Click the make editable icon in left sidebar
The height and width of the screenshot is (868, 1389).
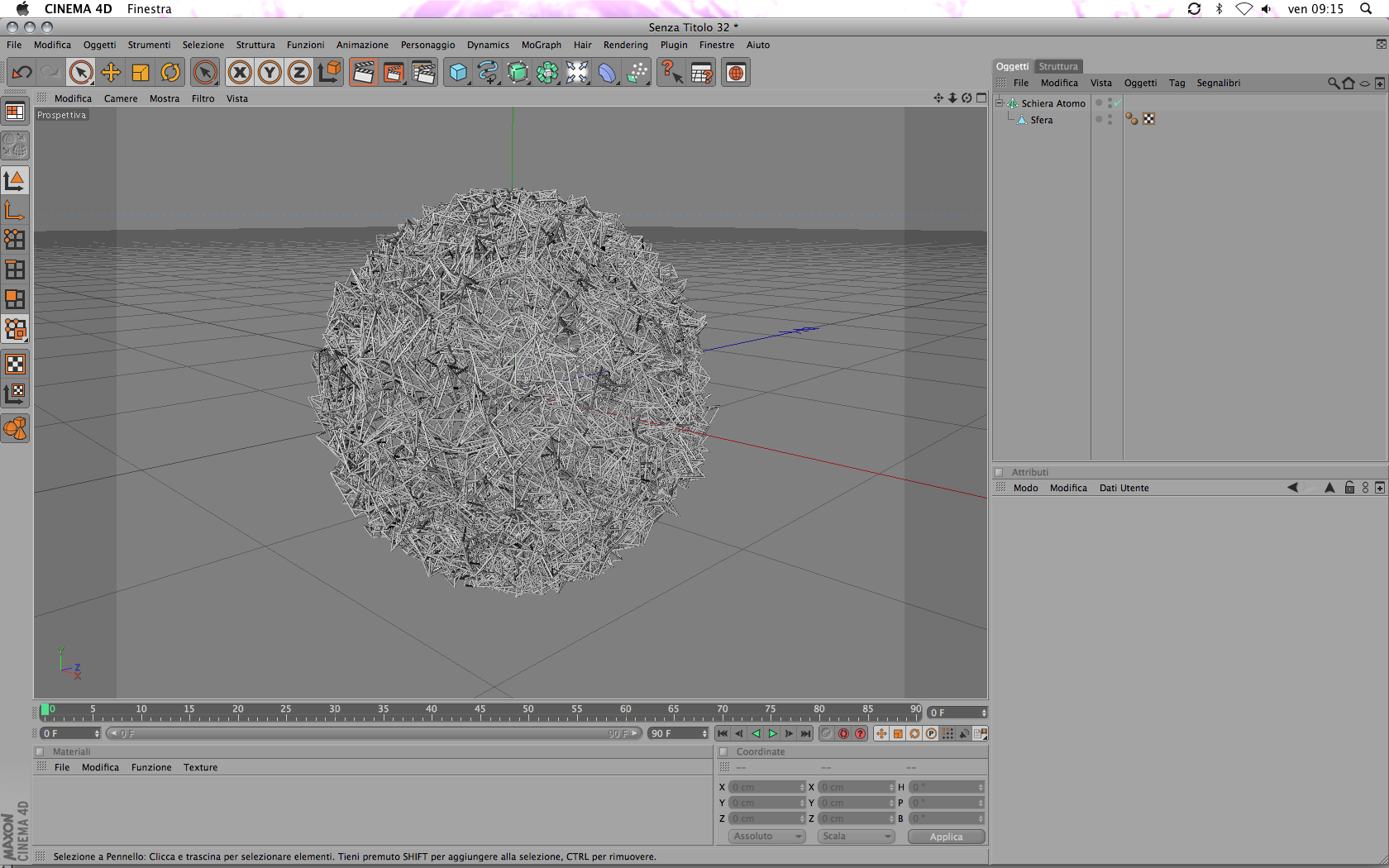tap(15, 145)
